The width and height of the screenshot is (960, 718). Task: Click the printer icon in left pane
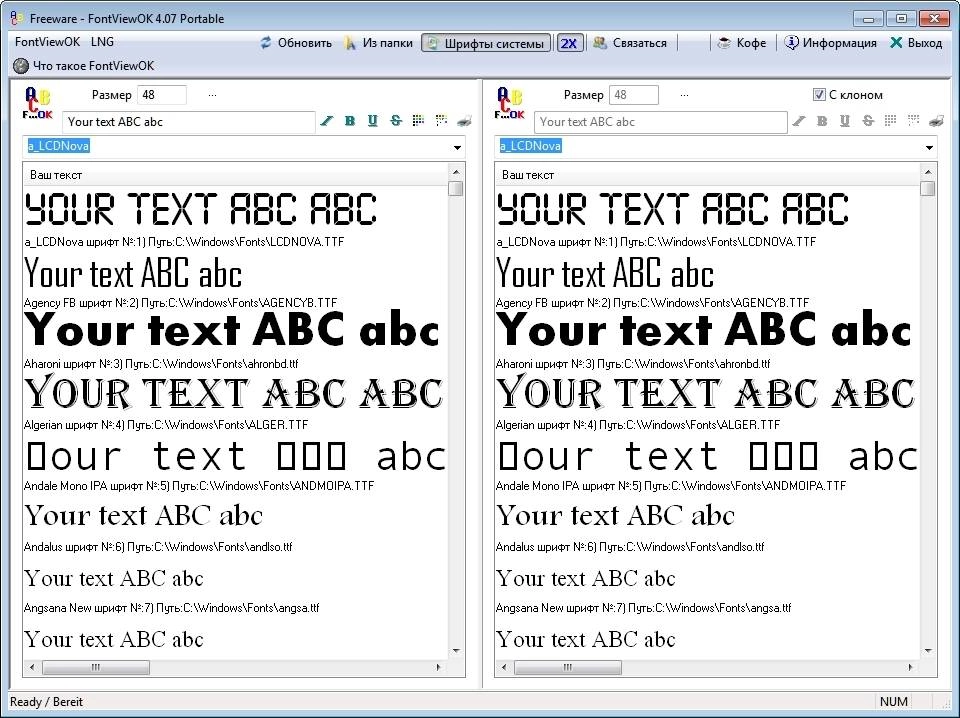464,121
